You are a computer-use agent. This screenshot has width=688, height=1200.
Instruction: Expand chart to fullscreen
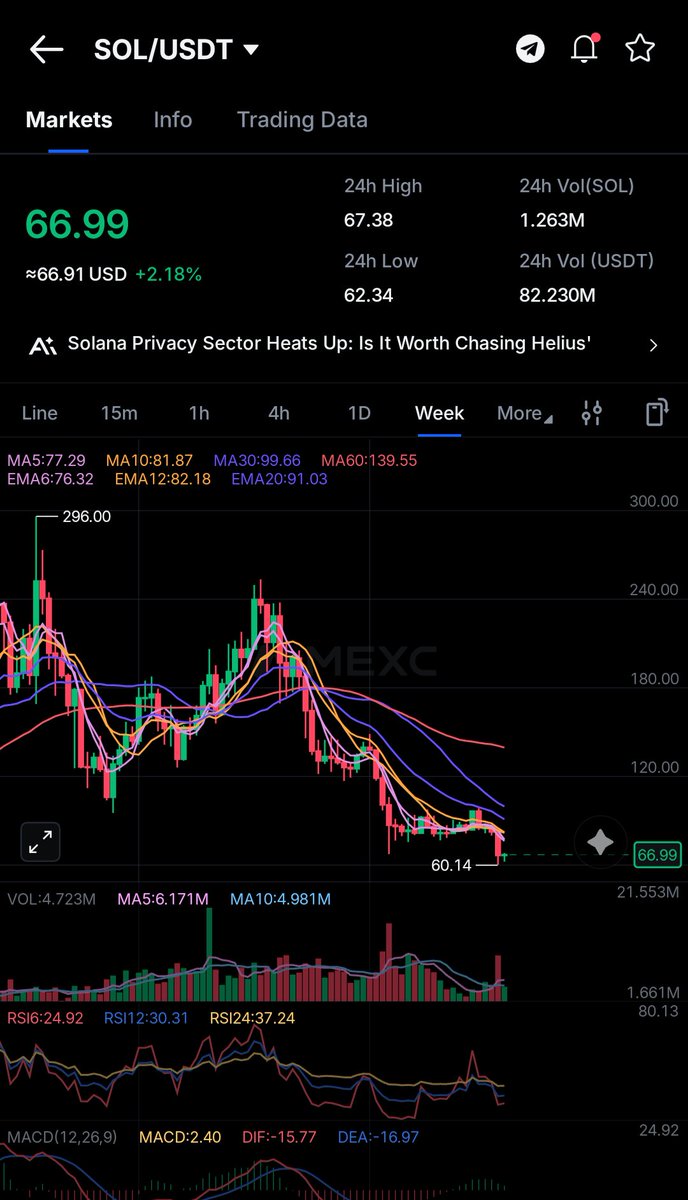41,842
